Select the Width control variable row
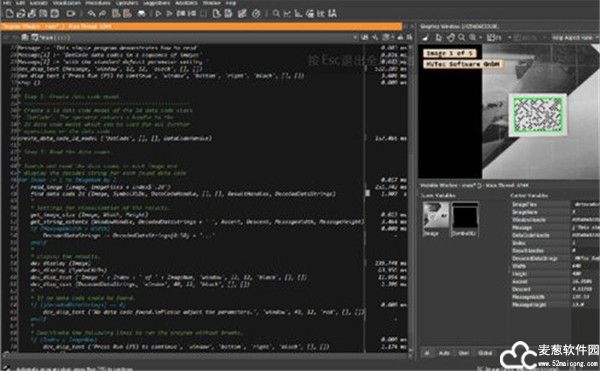Screen dimensions: 600x371 555,266
